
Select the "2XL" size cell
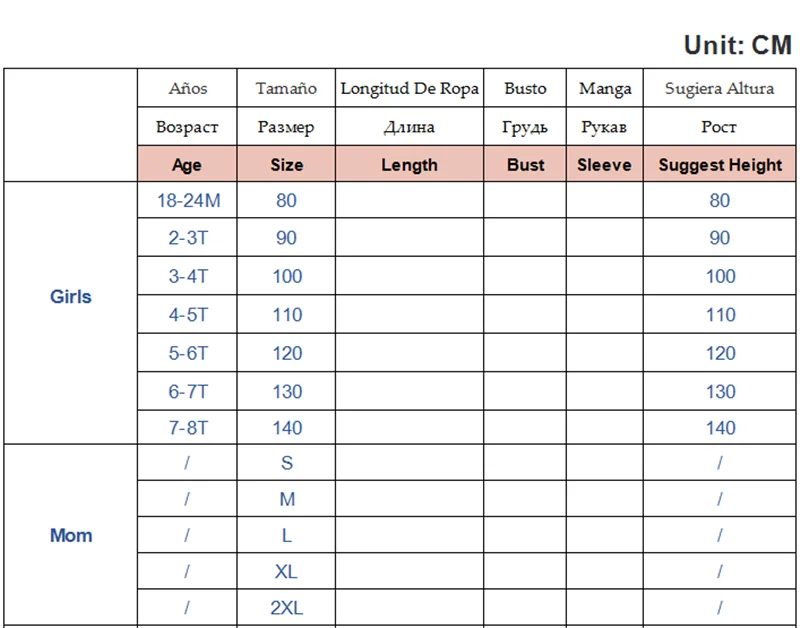click(x=286, y=608)
